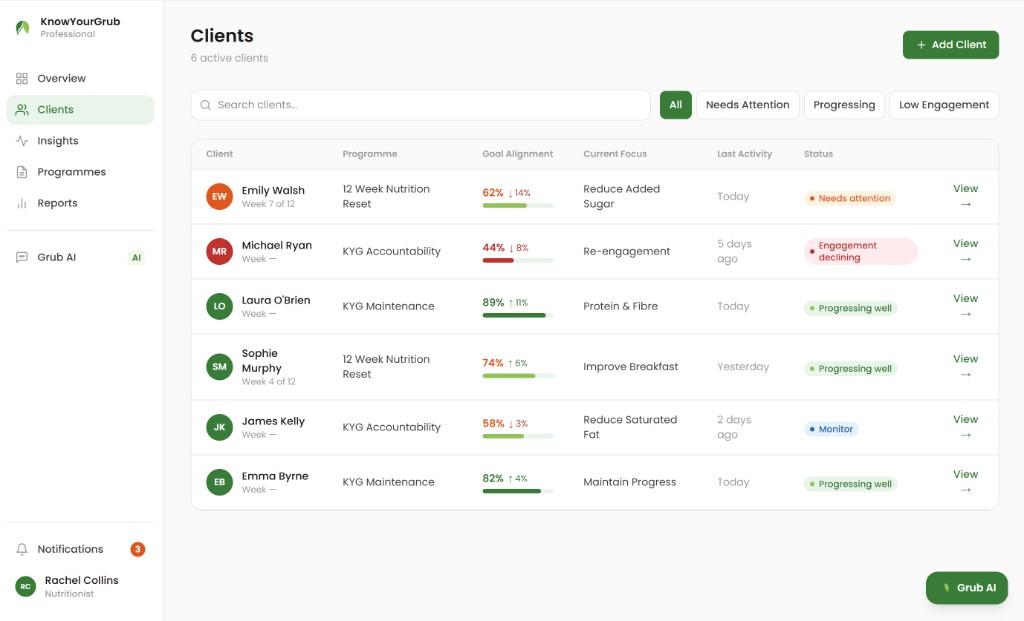Click the Overview grid icon
The width and height of the screenshot is (1024, 621).
[22, 78]
